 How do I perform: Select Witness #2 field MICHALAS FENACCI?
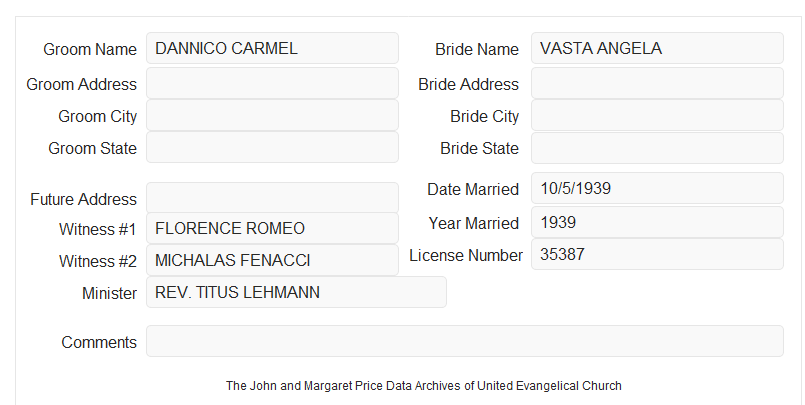point(272,260)
